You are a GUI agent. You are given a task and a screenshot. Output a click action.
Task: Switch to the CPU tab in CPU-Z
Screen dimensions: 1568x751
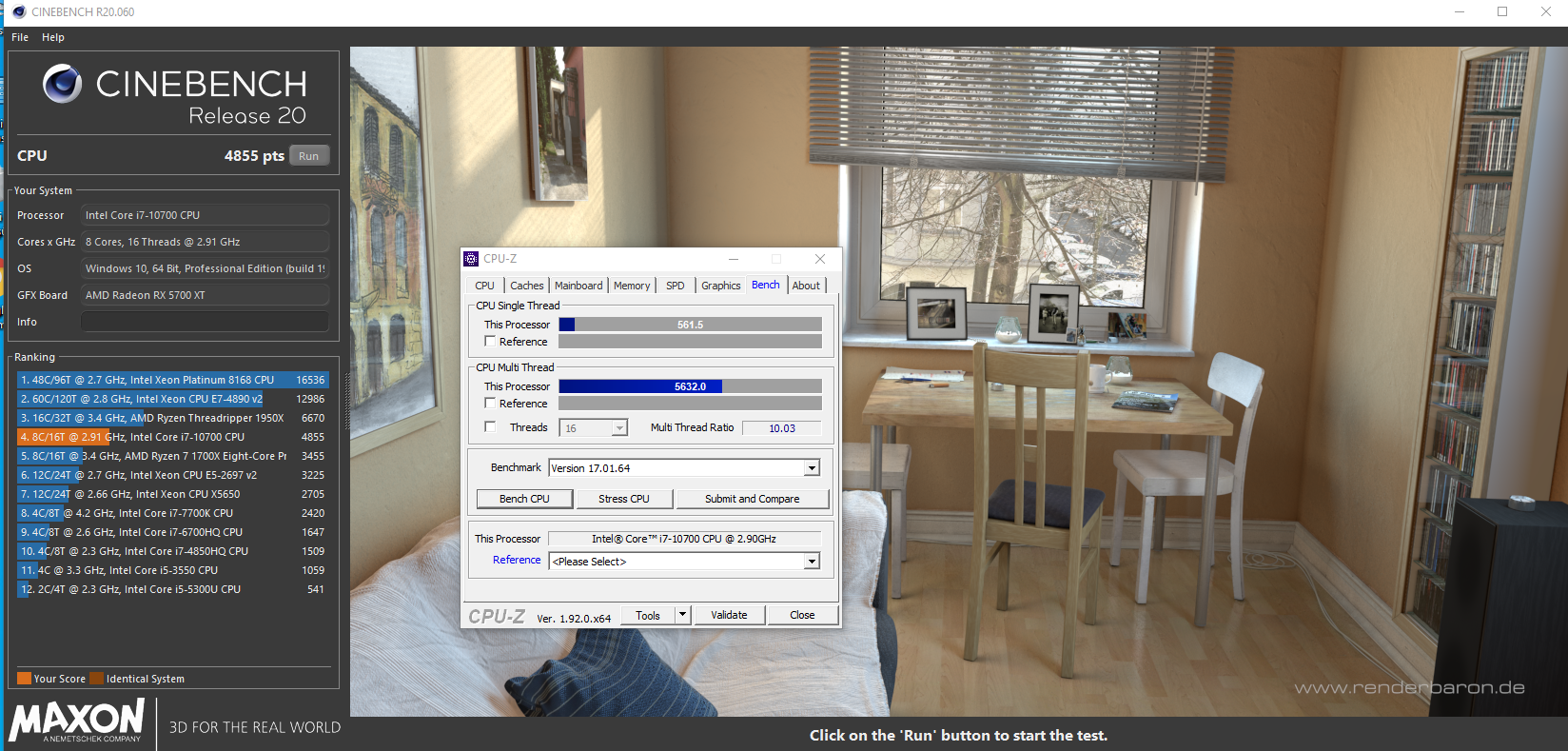click(x=484, y=286)
